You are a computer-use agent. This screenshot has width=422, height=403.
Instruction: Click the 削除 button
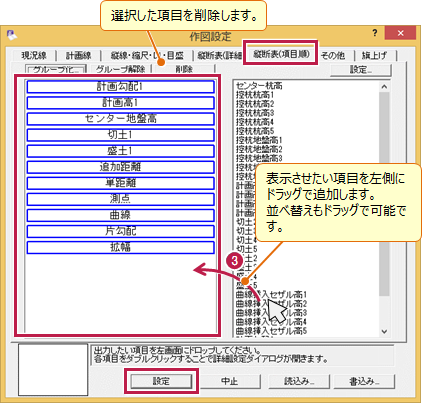point(184,69)
